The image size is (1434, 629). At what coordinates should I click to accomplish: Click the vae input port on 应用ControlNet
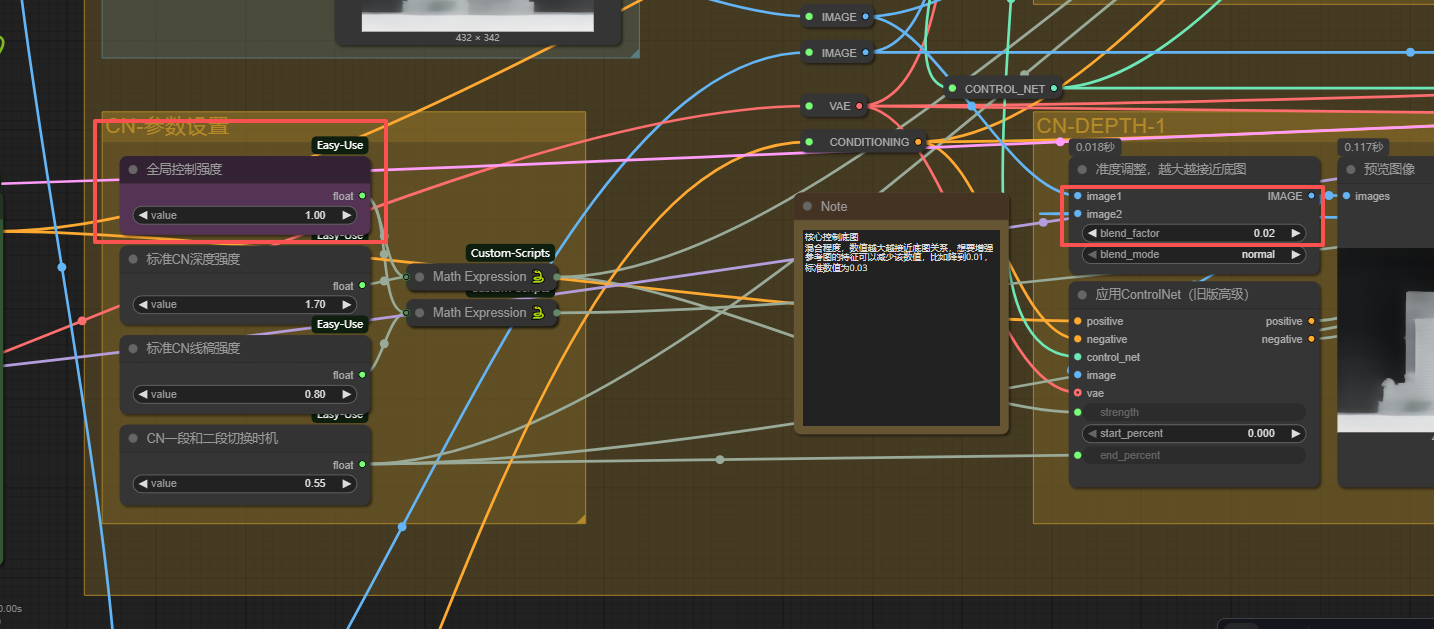click(1077, 393)
